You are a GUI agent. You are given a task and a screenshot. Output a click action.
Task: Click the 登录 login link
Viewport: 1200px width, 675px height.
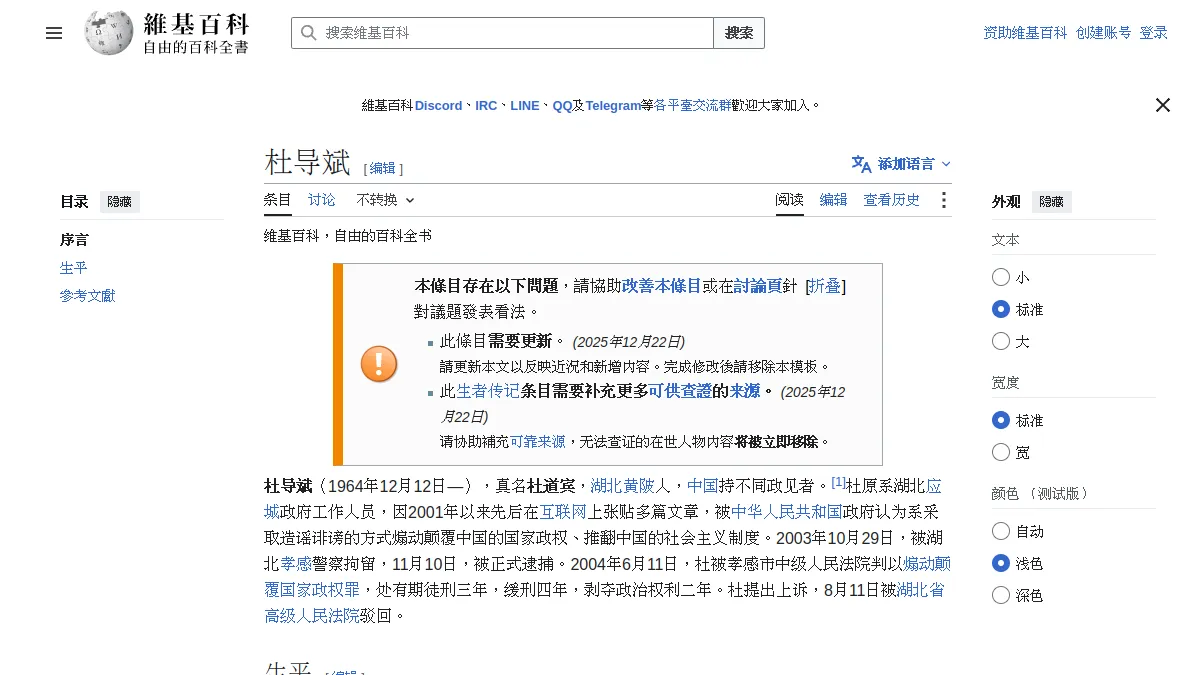(1154, 33)
